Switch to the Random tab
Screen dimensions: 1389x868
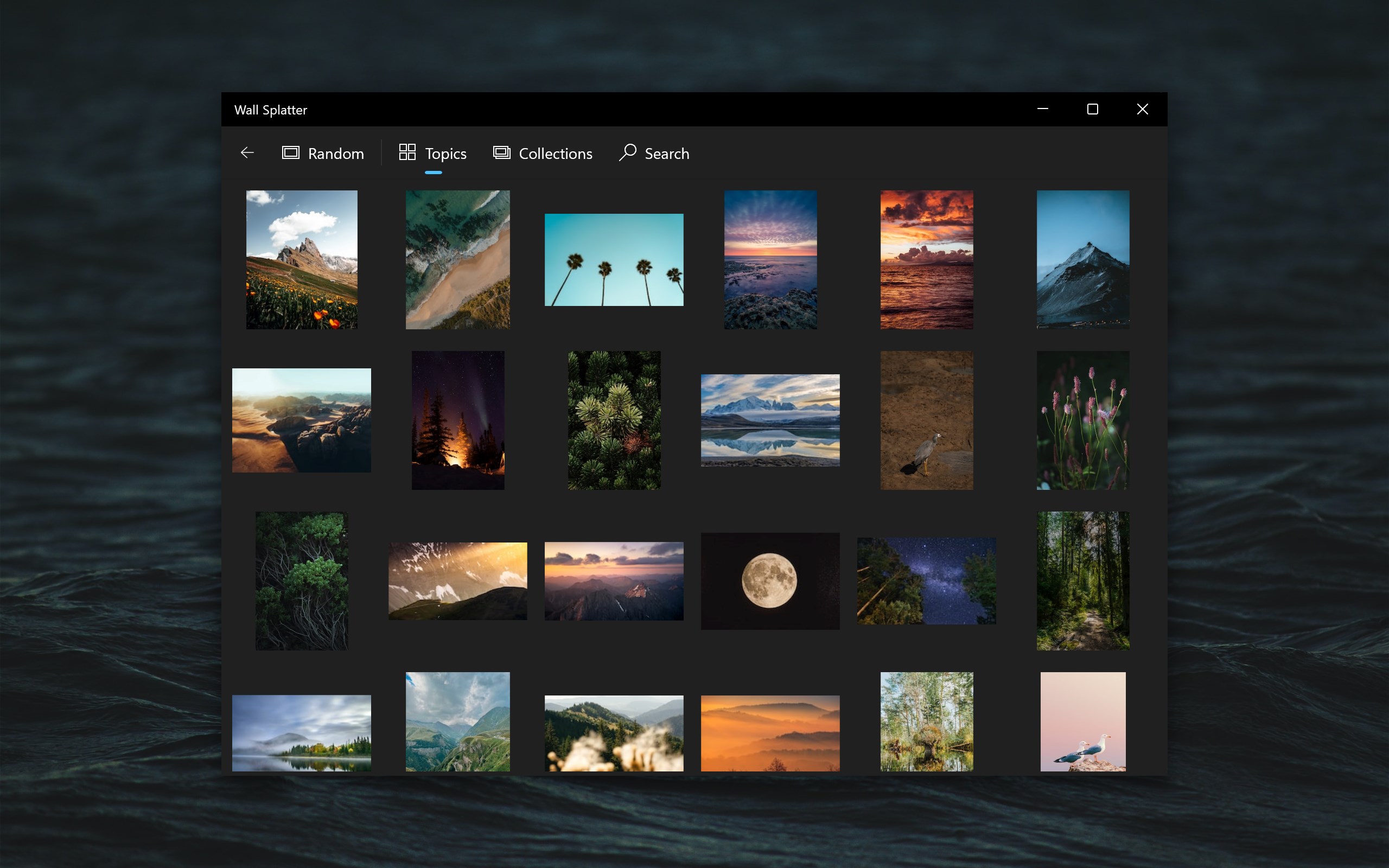pyautogui.click(x=336, y=154)
